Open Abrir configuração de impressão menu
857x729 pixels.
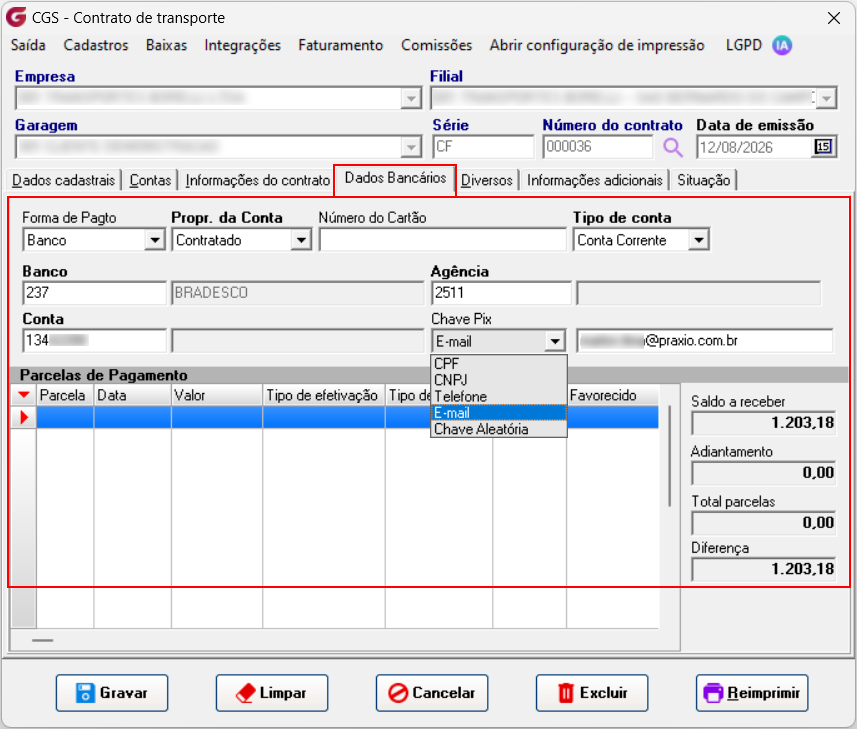[597, 45]
